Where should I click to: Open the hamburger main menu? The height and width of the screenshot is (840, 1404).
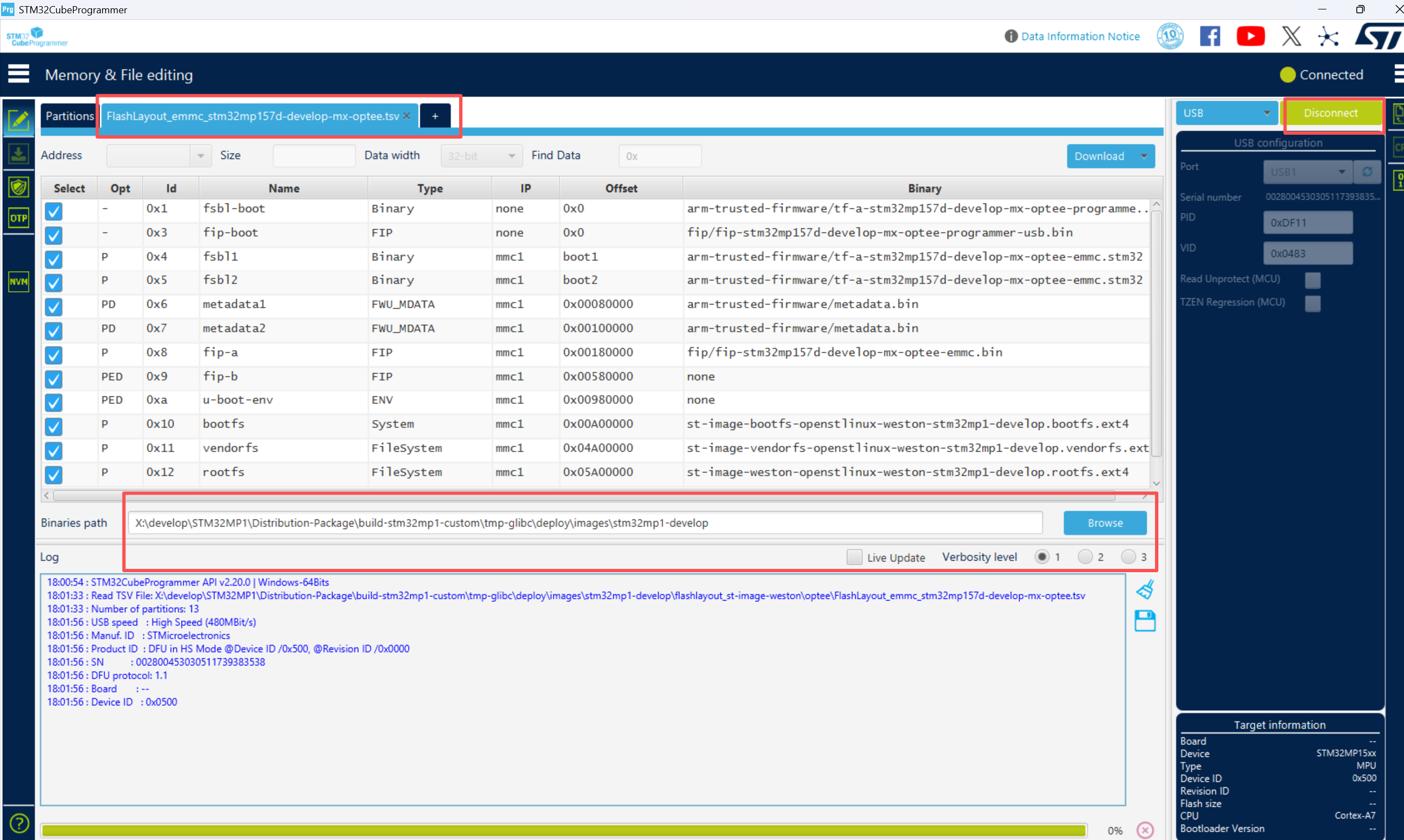click(19, 74)
